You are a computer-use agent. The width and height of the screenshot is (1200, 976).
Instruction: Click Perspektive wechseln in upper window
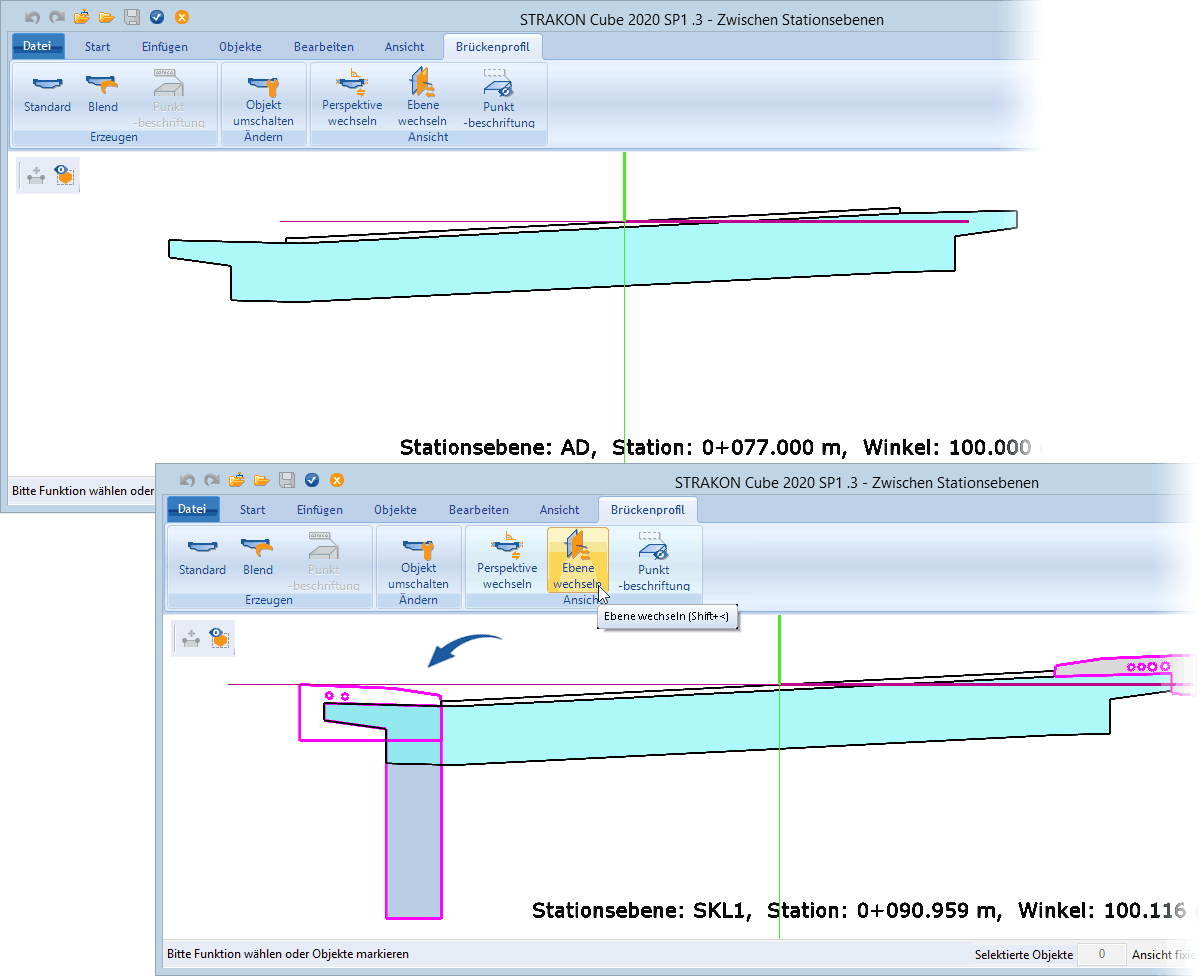[352, 98]
